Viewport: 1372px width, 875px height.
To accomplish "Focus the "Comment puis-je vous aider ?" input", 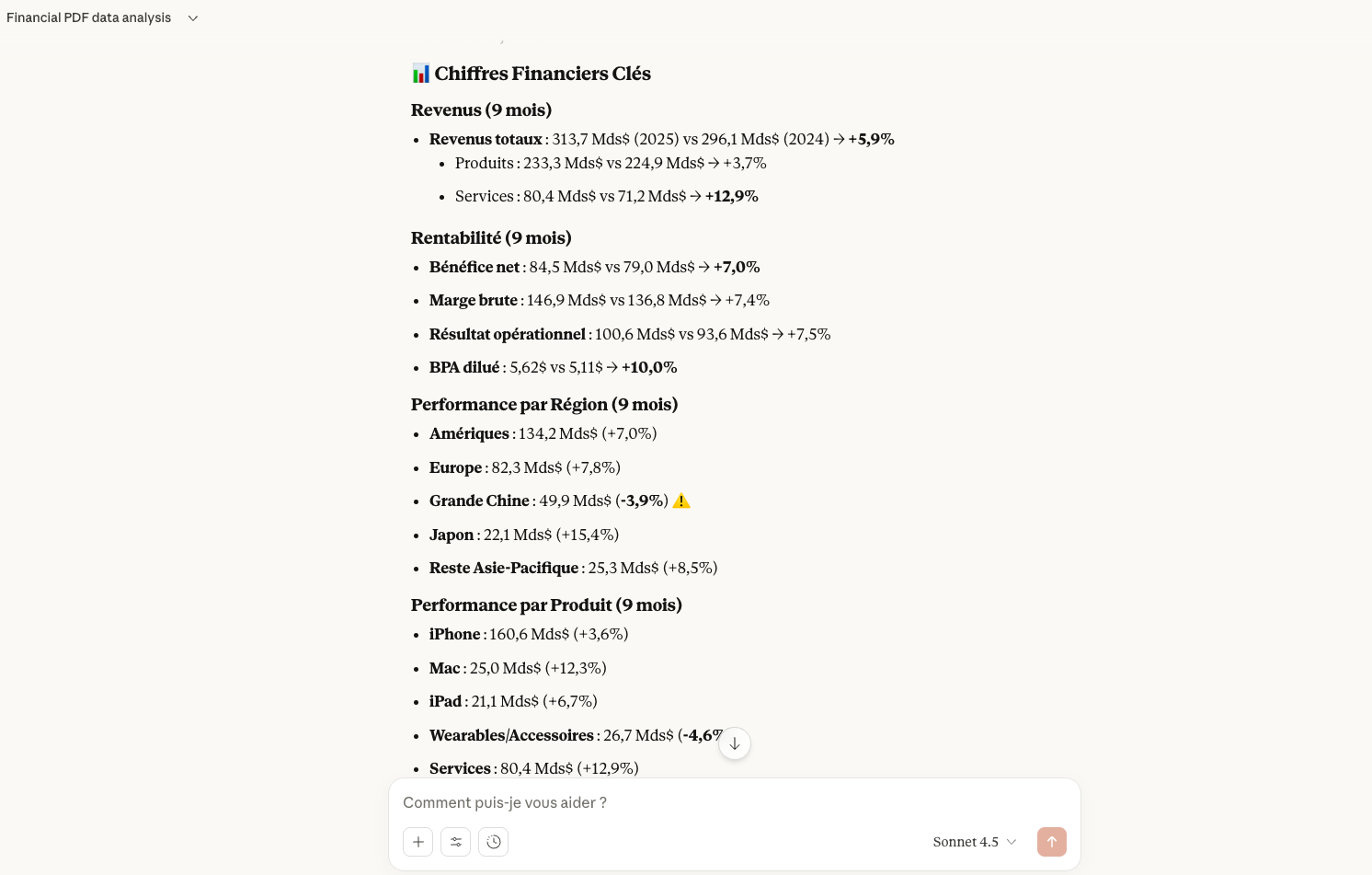I will point(717,802).
